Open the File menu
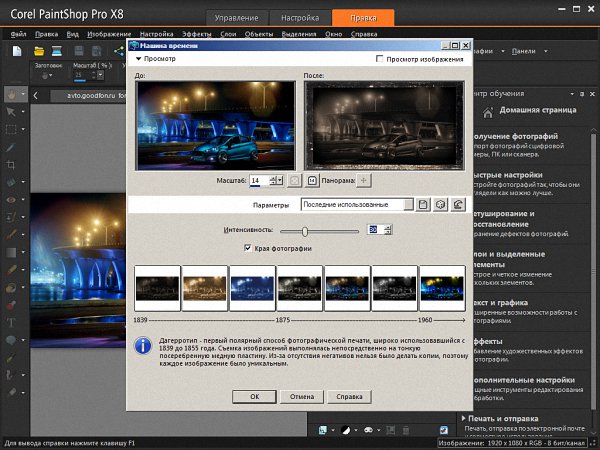600x450 pixels. pyautogui.click(x=18, y=34)
